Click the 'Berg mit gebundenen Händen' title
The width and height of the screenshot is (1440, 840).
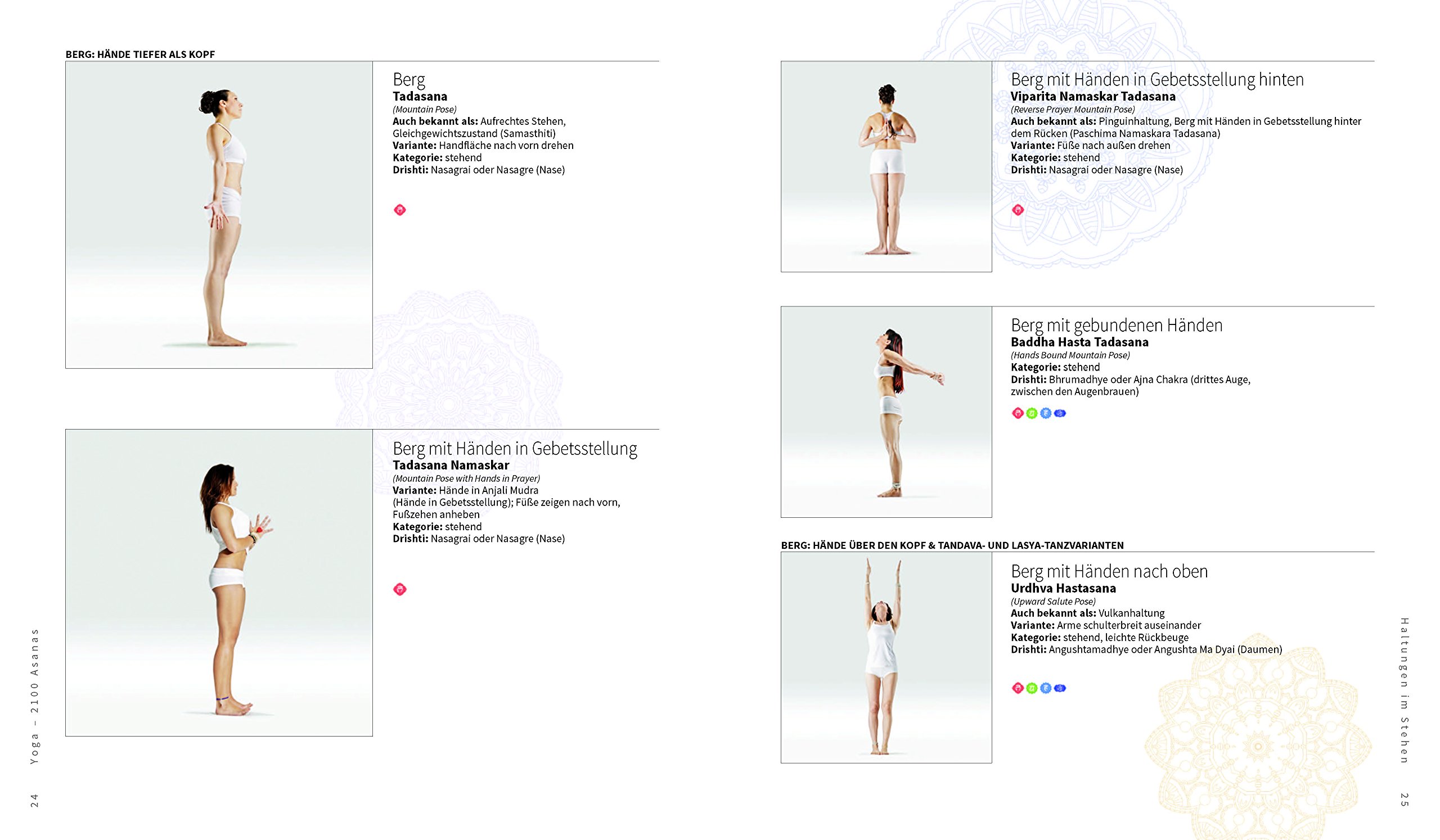coord(1117,325)
